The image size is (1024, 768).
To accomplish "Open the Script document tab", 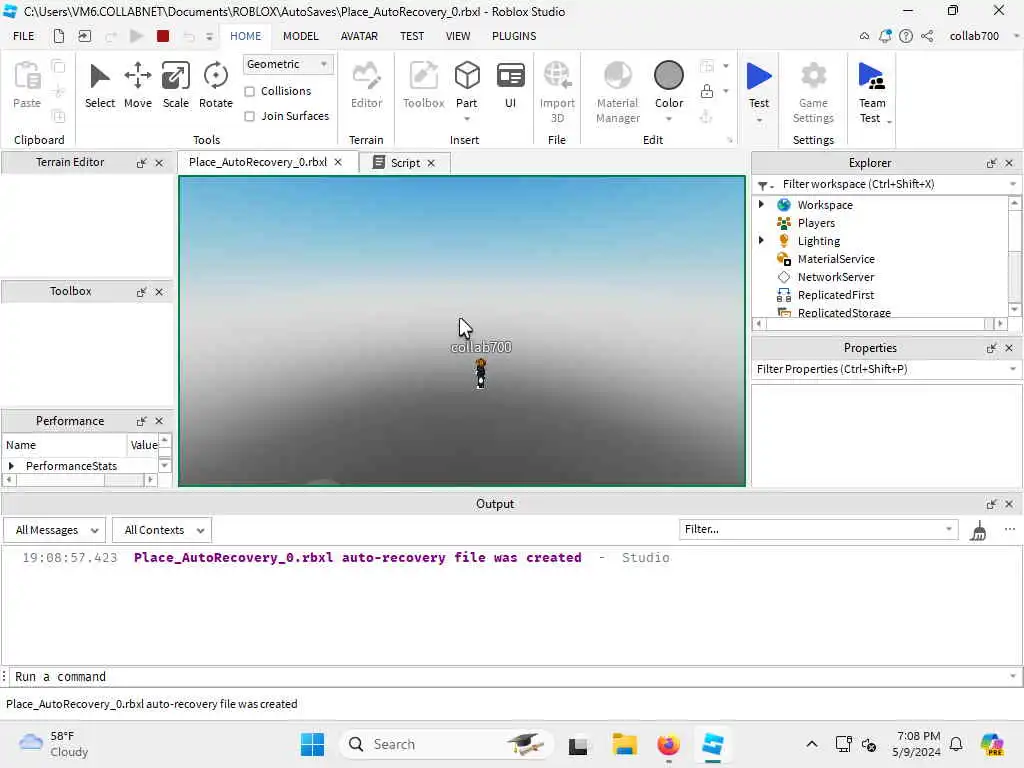I will [x=405, y=163].
